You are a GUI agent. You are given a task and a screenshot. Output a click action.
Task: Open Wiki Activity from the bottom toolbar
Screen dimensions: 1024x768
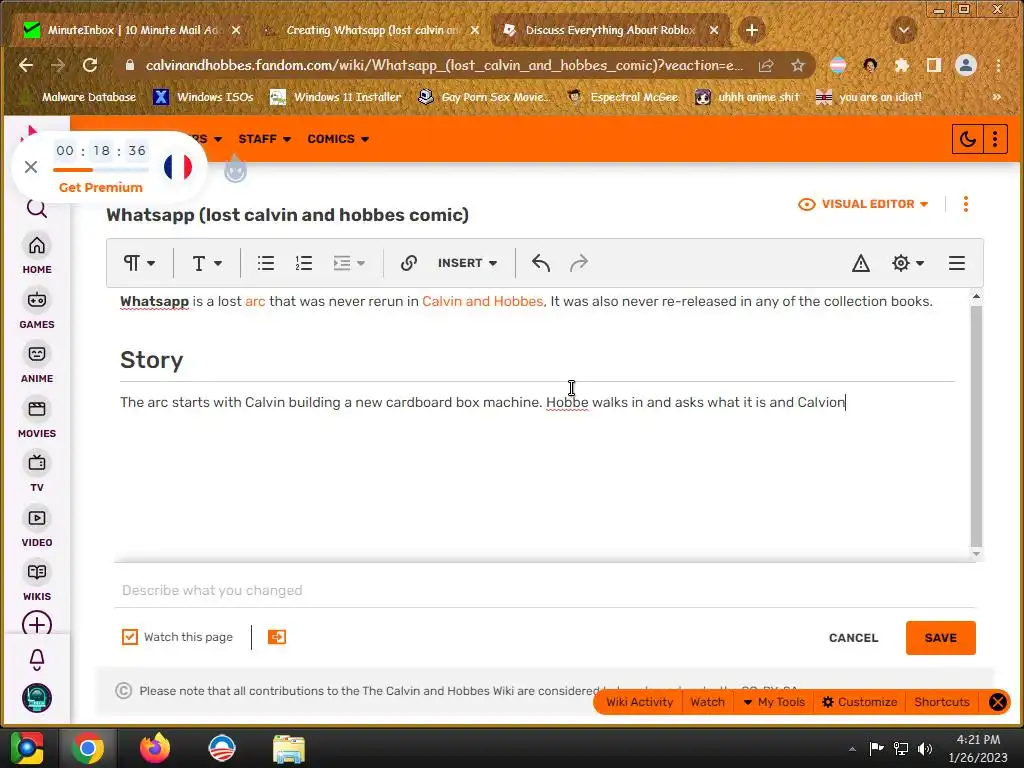pos(639,702)
